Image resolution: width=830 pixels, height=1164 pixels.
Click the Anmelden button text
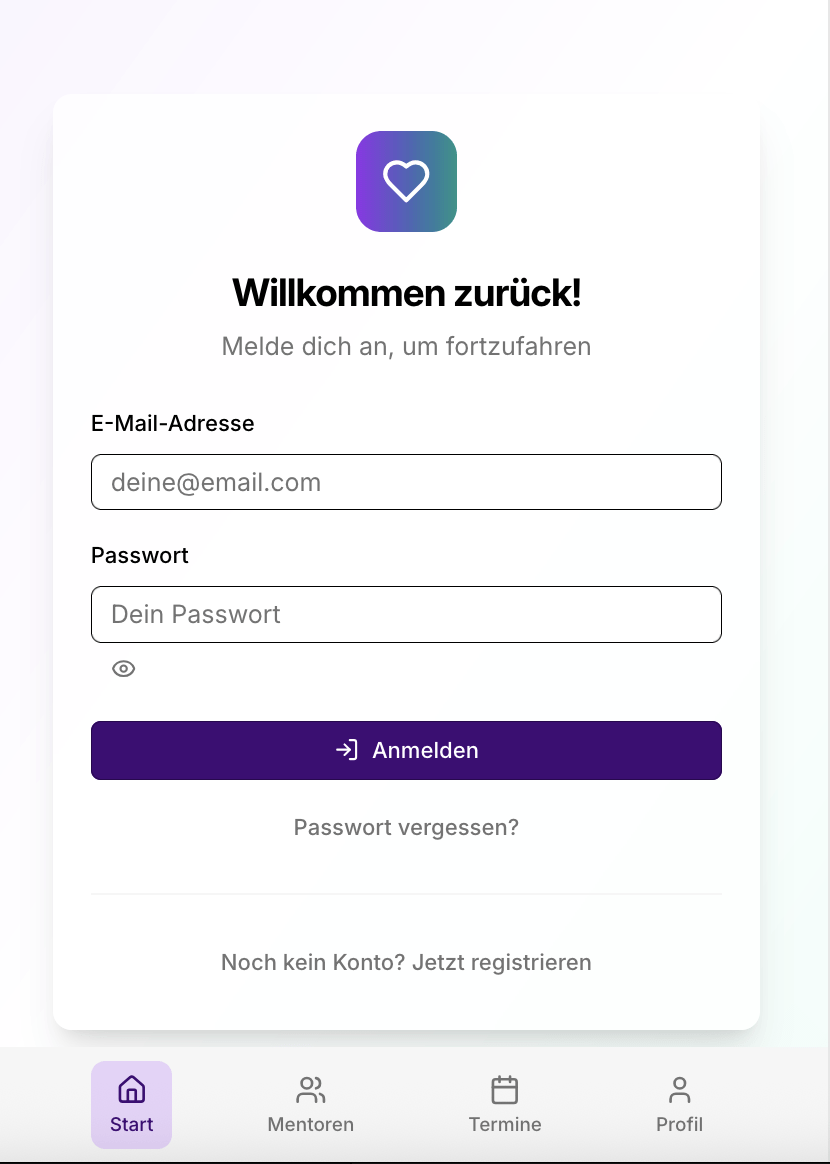click(x=425, y=750)
